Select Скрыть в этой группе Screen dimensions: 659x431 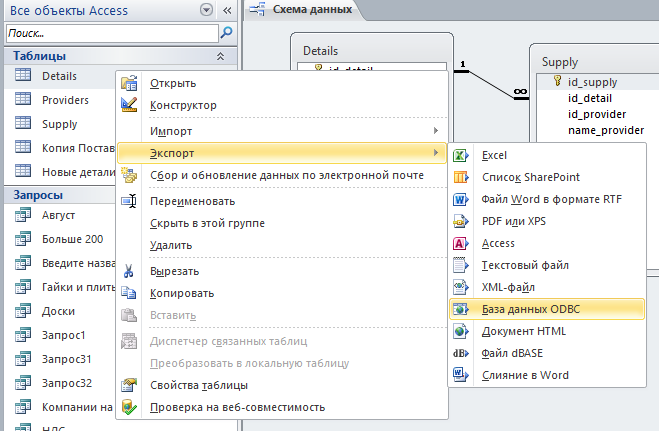pyautogui.click(x=282, y=223)
